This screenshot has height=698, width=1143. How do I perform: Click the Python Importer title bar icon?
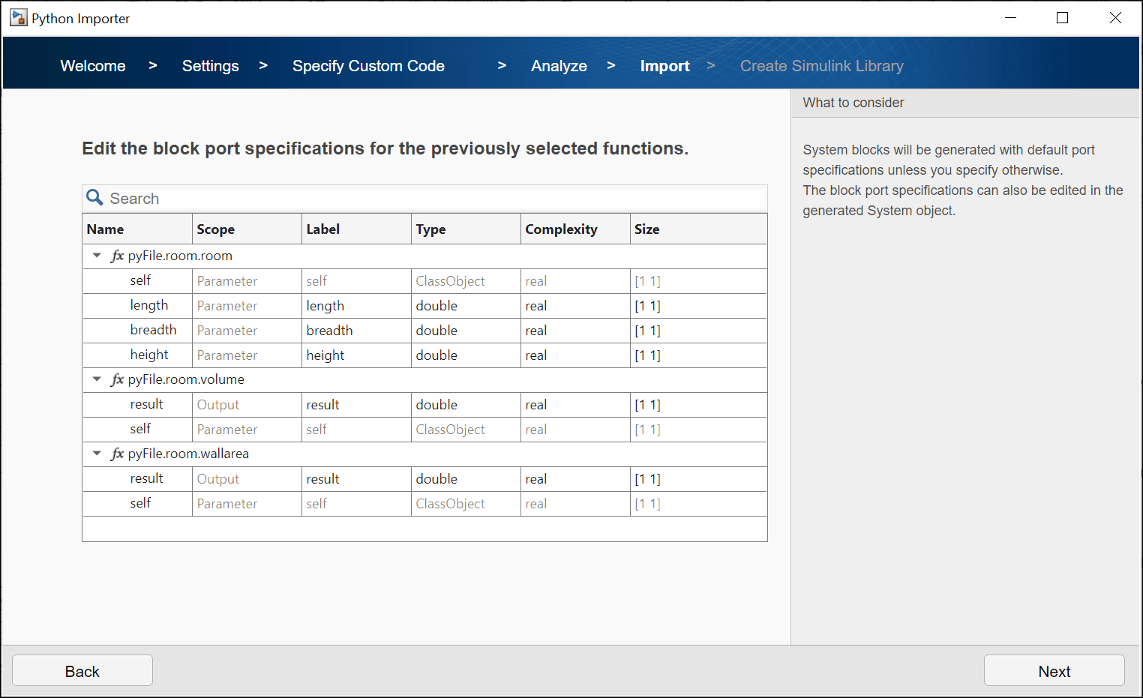click(18, 17)
